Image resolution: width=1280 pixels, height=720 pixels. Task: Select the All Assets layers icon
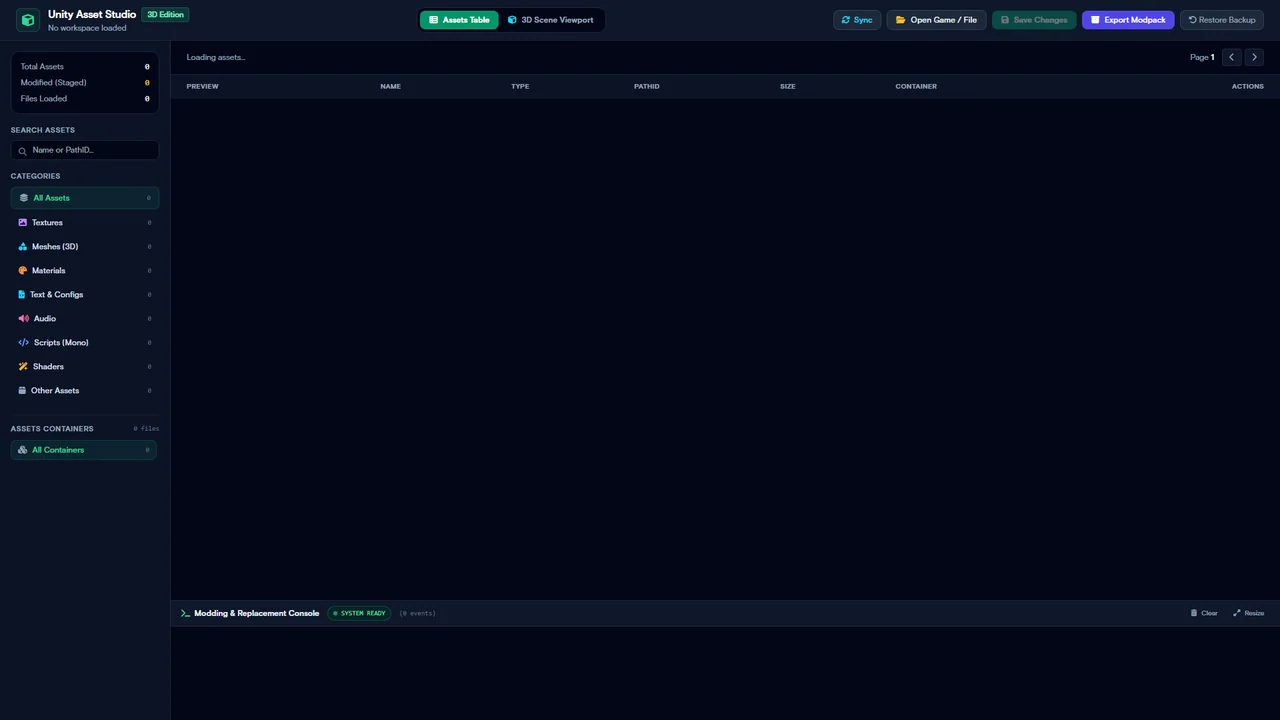point(24,198)
